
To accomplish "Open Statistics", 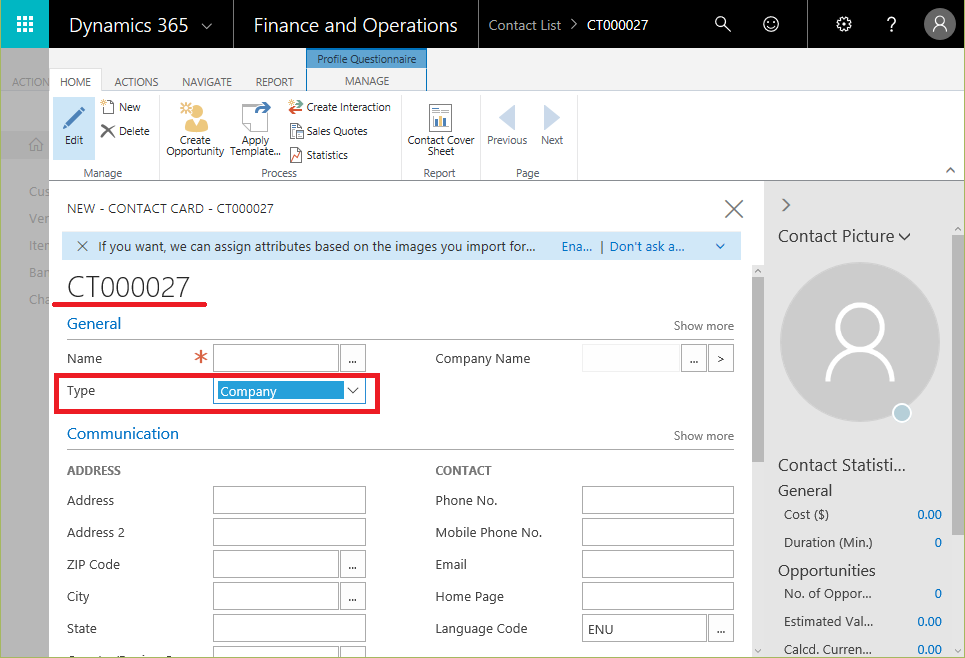I will click(319, 155).
